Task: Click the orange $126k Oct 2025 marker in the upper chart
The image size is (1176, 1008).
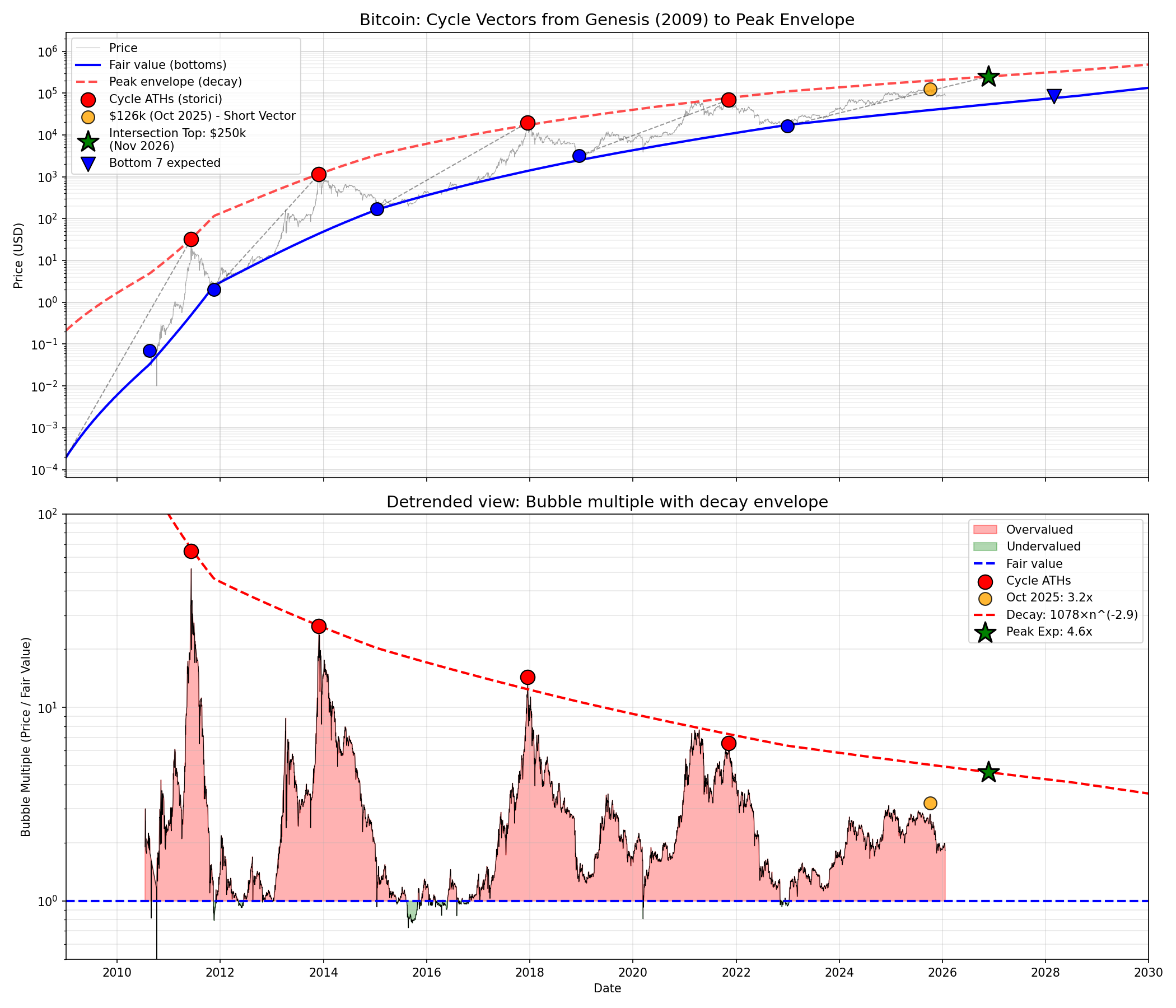Action: (930, 88)
